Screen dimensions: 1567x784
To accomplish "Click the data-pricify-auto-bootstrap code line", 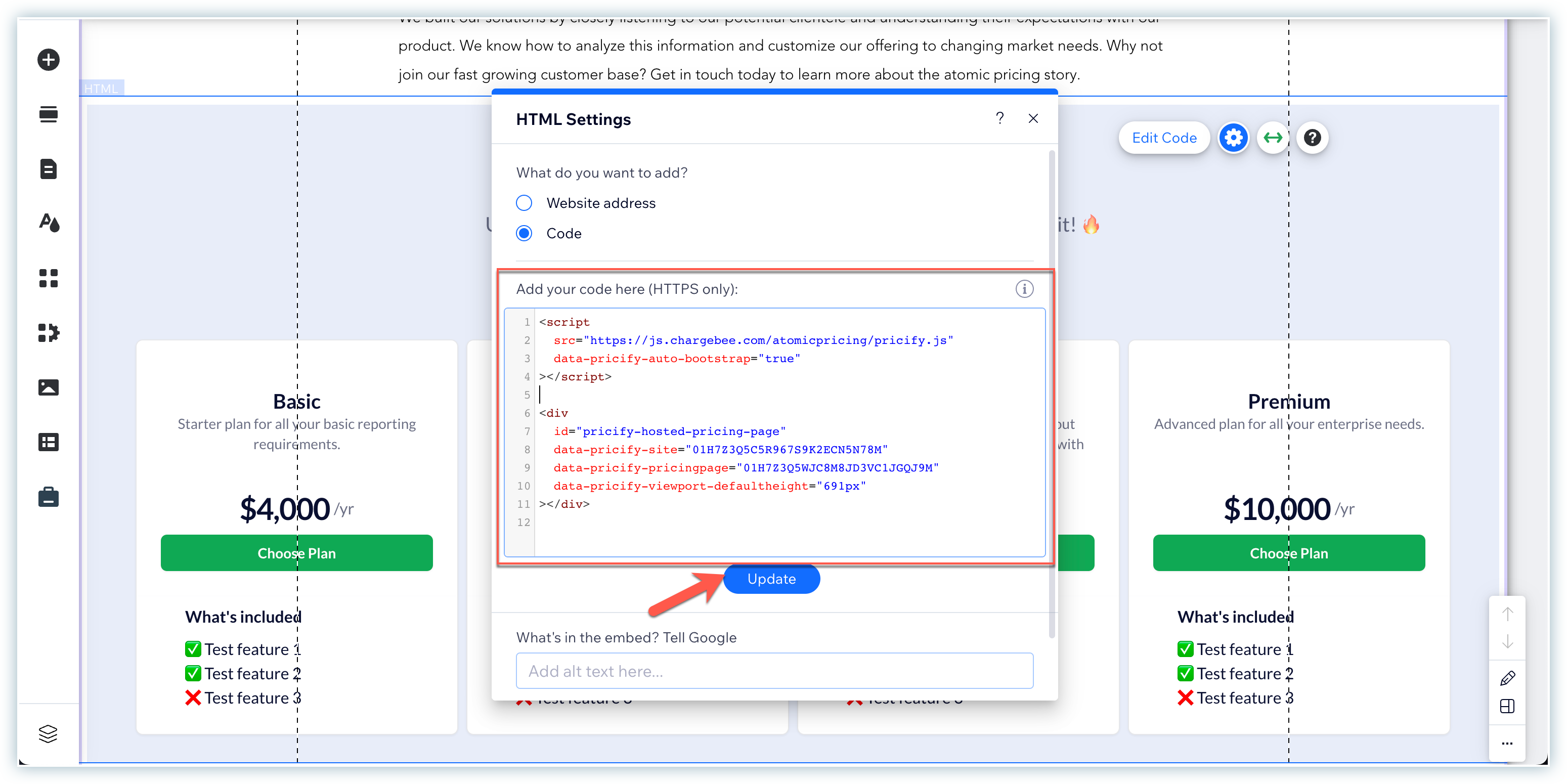I will click(x=676, y=358).
